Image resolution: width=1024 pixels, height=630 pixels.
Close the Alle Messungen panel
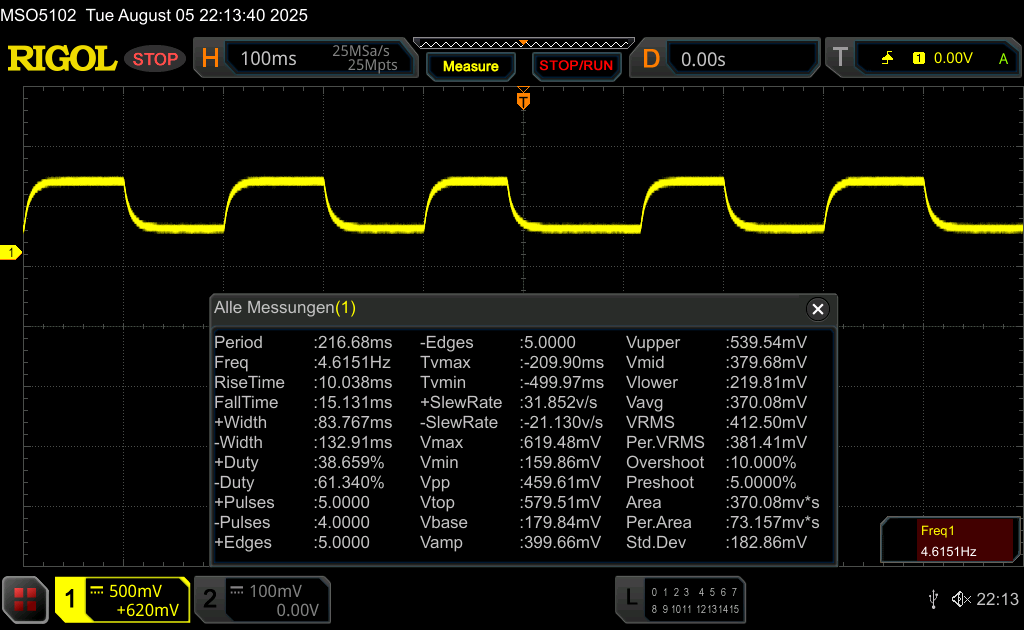tap(818, 309)
